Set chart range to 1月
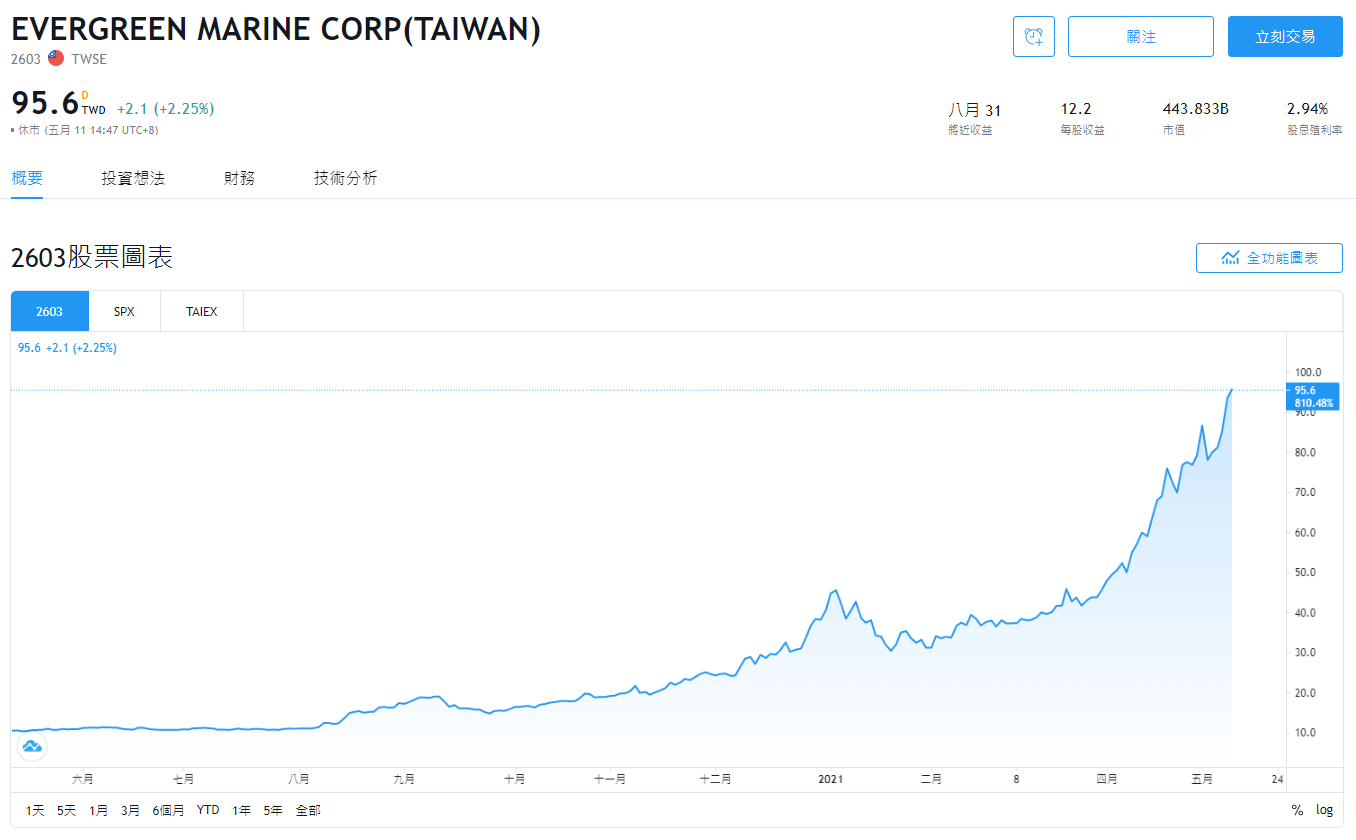The width and height of the screenshot is (1356, 840). [x=98, y=810]
